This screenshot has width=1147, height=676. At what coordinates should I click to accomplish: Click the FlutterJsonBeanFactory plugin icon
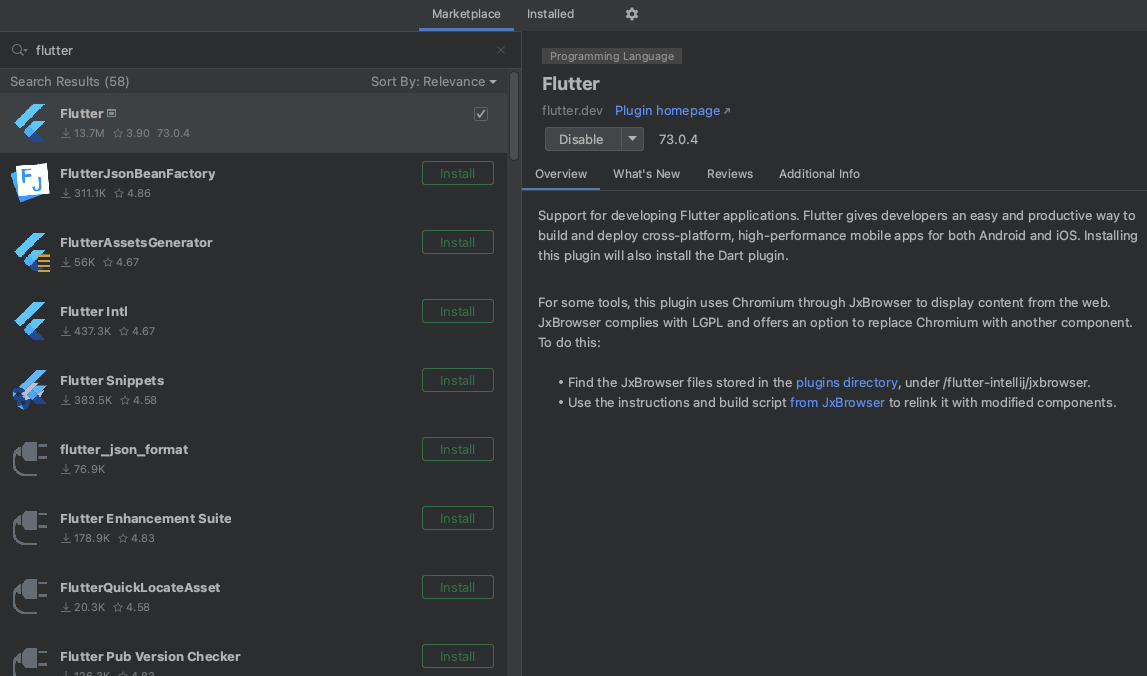pos(30,182)
